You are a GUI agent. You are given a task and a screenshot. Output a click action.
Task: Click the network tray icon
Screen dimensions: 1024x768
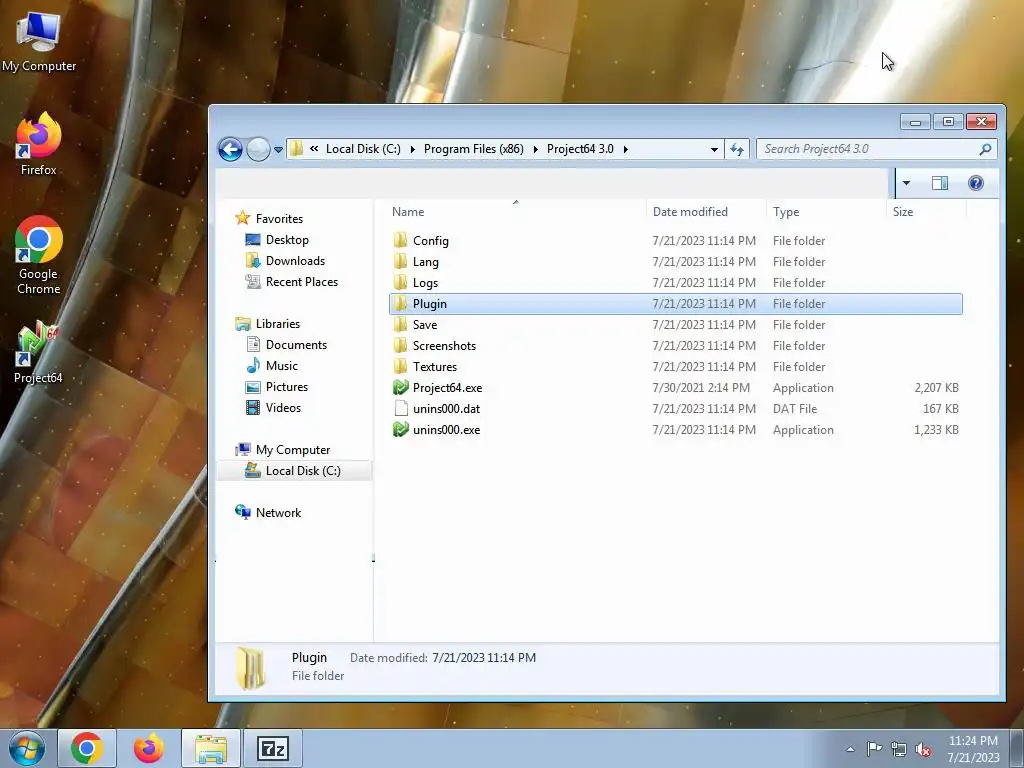click(899, 750)
